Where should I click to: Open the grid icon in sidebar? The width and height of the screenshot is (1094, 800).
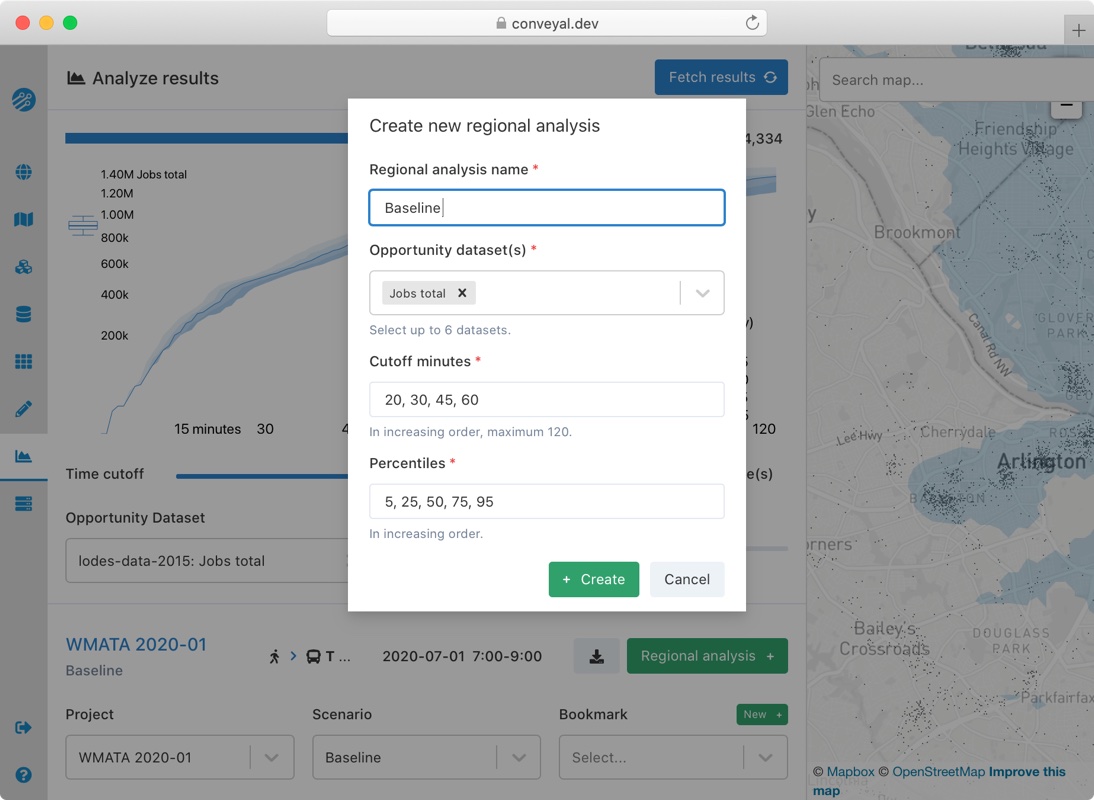point(24,361)
